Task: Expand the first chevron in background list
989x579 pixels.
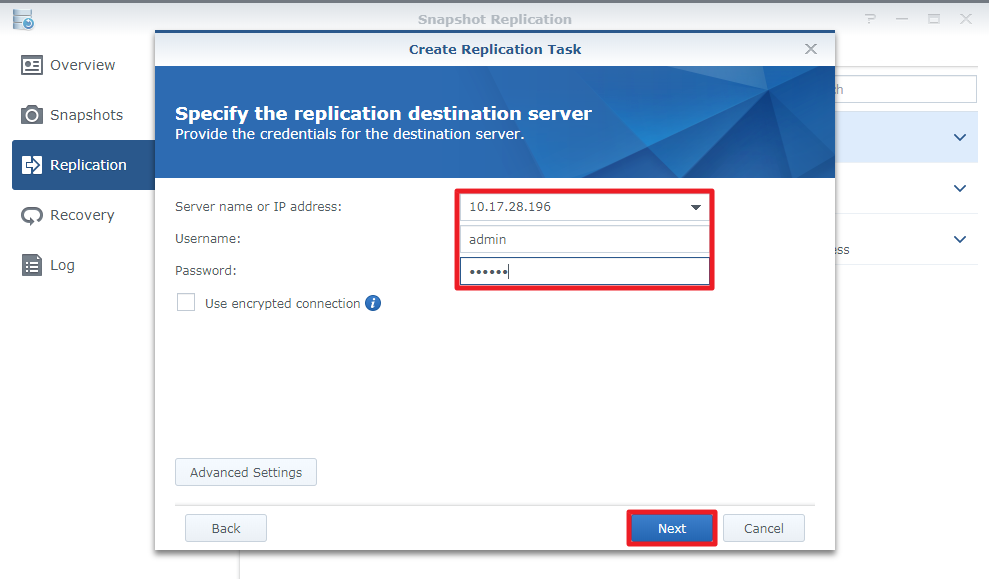Action: (x=960, y=137)
